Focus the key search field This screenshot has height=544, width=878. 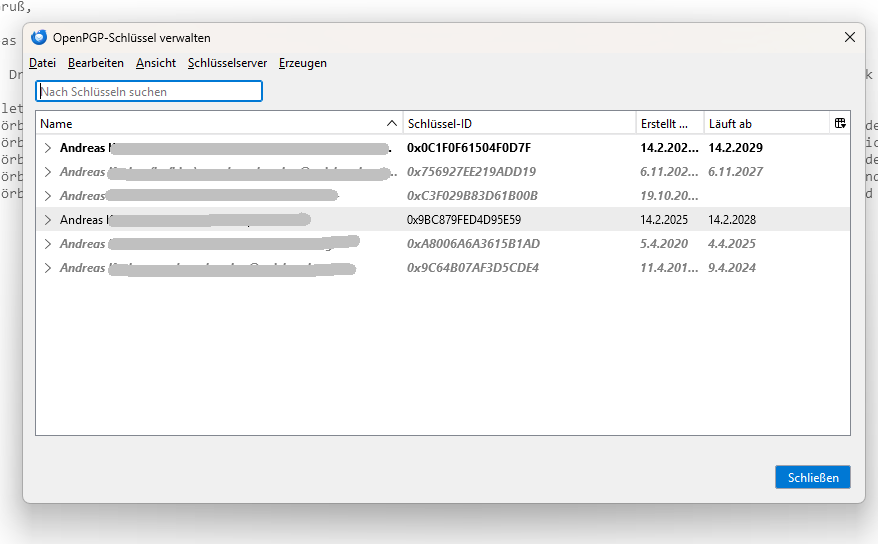pyautogui.click(x=149, y=92)
